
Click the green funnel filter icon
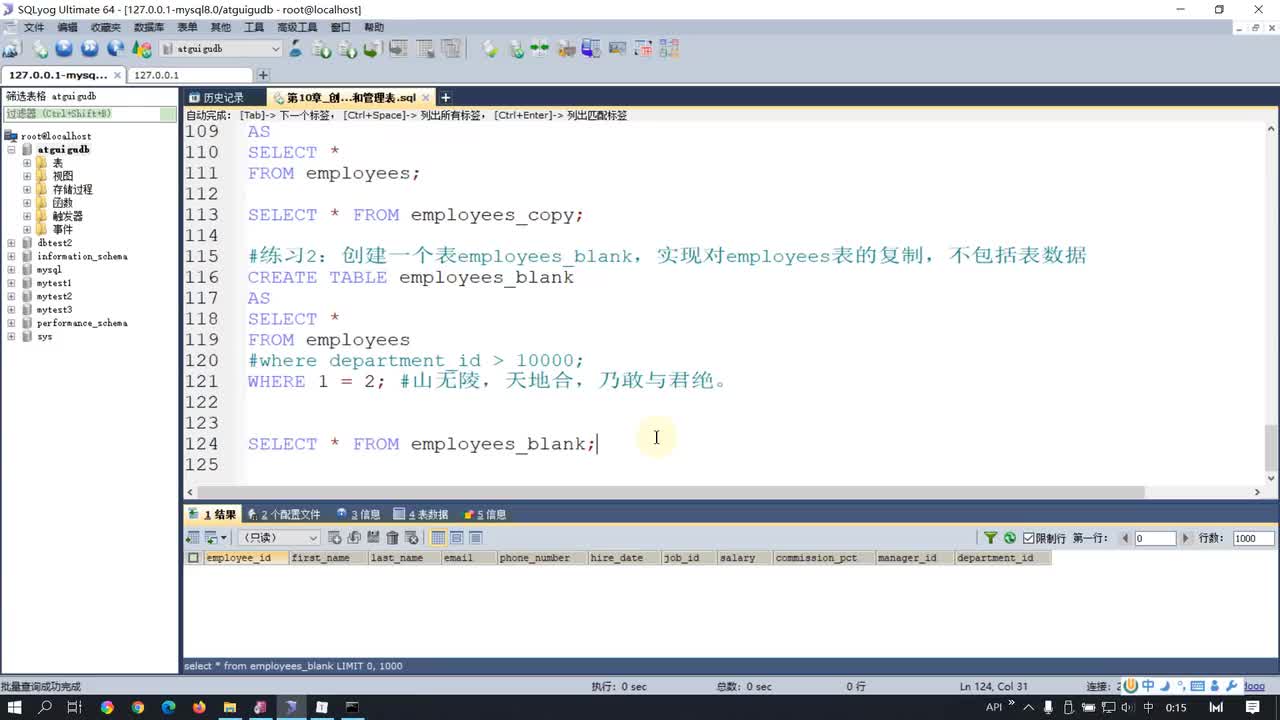pos(990,538)
